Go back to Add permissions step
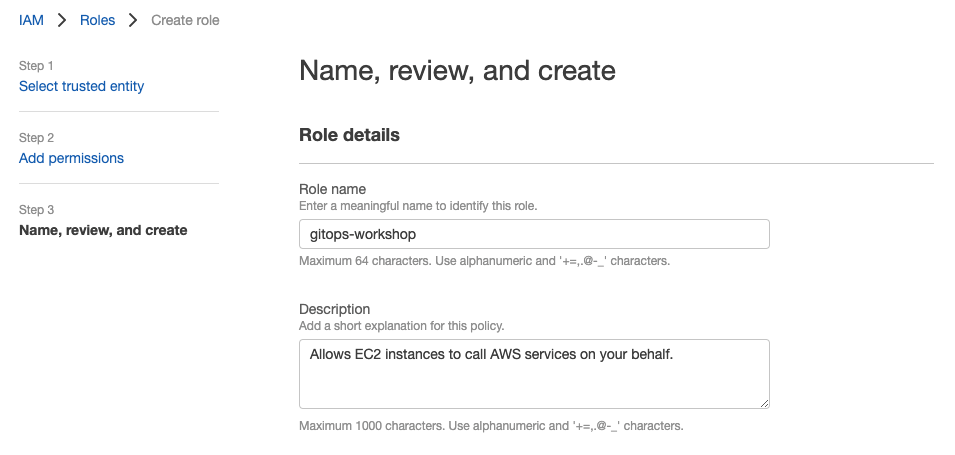The image size is (955, 455). tap(71, 158)
